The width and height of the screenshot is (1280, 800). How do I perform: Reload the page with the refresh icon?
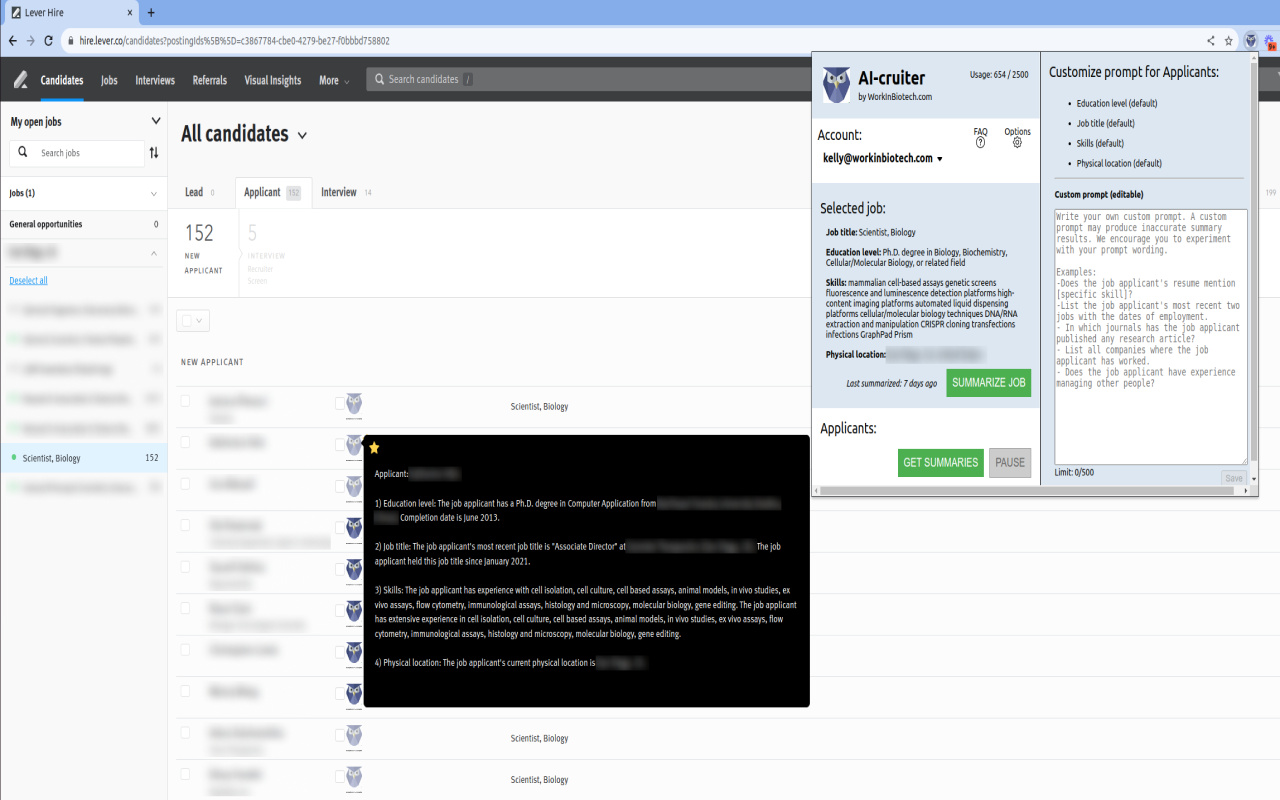point(48,41)
